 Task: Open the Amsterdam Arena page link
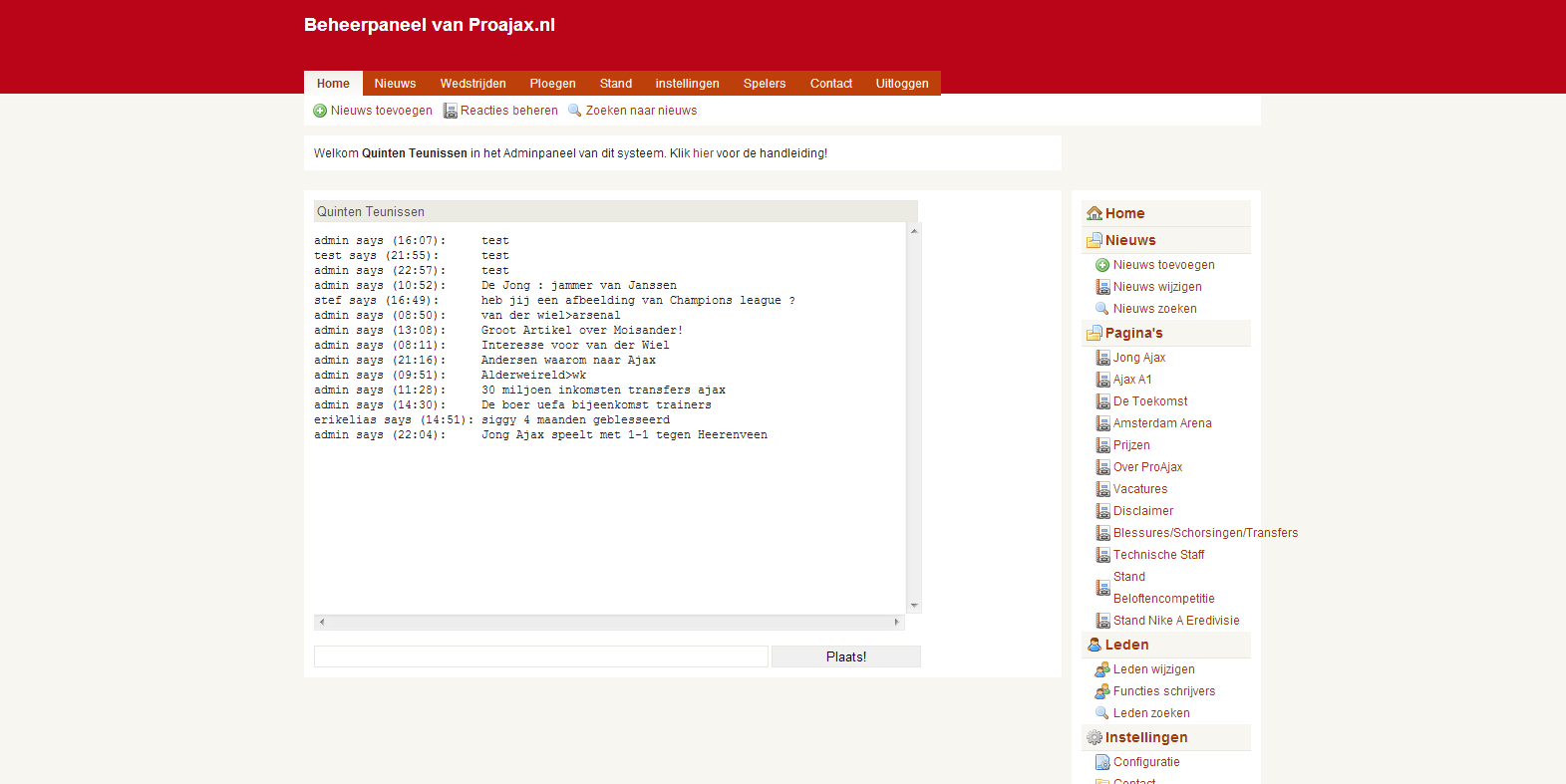1162,423
